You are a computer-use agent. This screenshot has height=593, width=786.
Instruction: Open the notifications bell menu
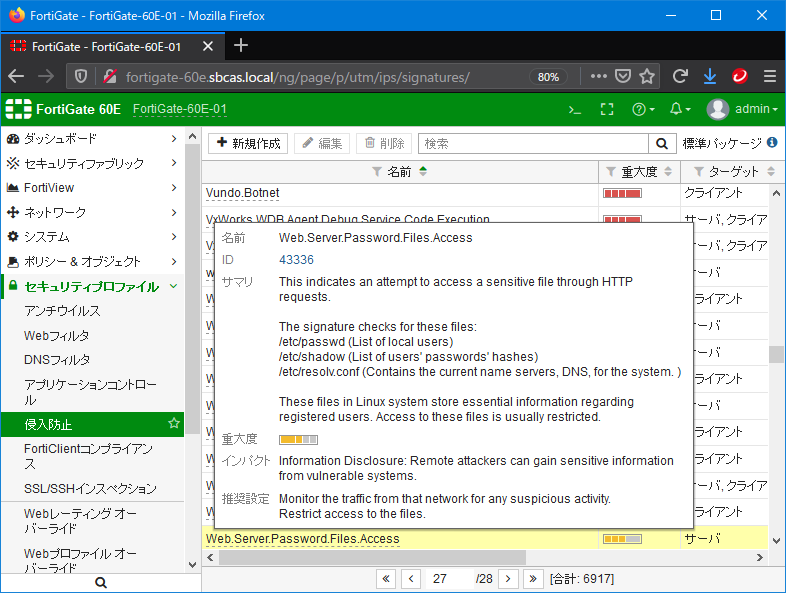tap(680, 109)
